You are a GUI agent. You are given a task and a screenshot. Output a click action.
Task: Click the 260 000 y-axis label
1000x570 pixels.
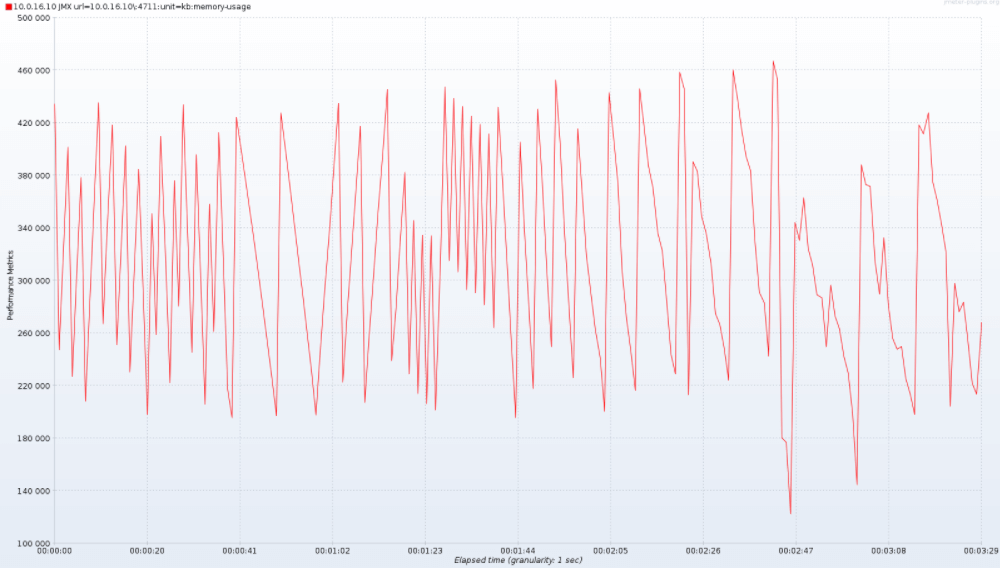coord(34,333)
